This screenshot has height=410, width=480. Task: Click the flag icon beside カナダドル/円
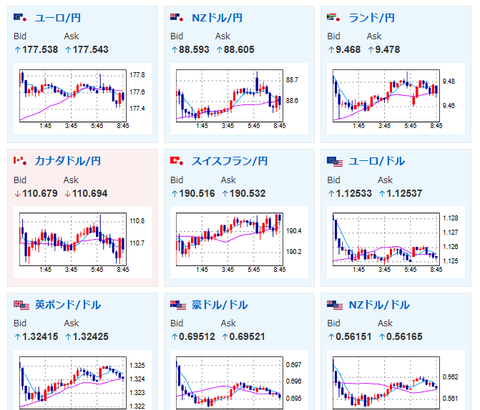[20, 161]
